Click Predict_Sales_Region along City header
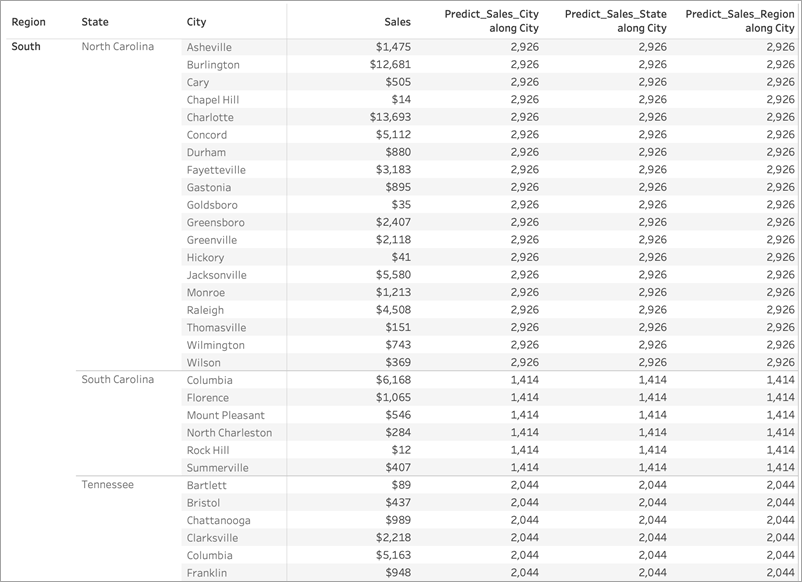 (x=740, y=21)
